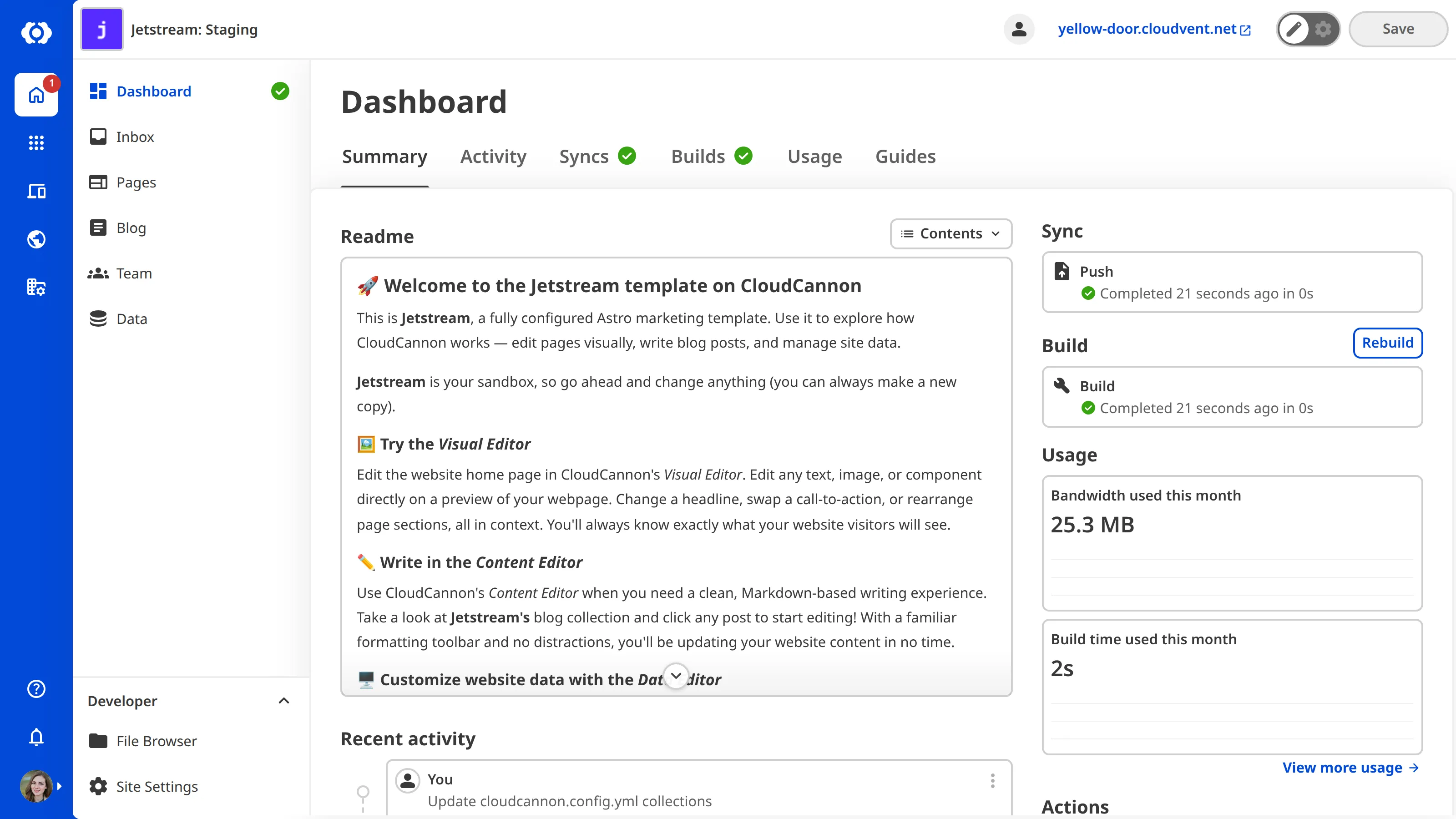Click the purple Jetstream site icon
This screenshot has width=1456, height=819.
[102, 29]
